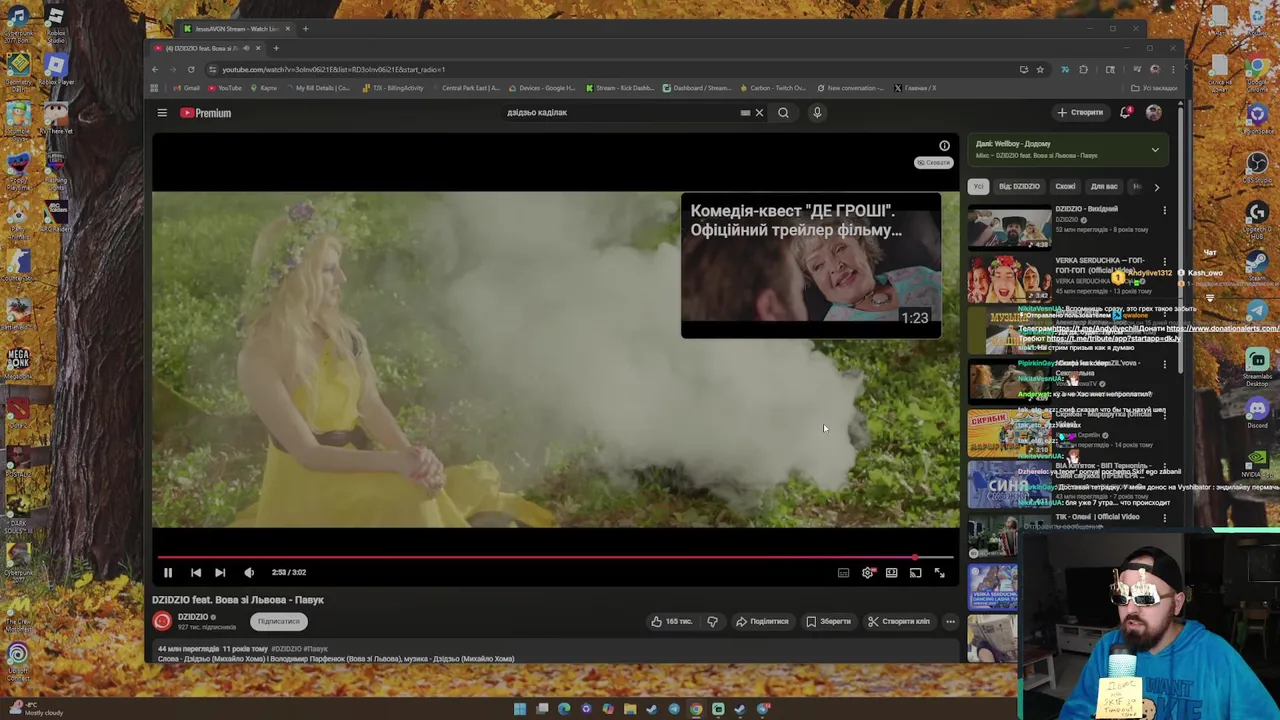Expand the Mix playlist panel chevron
This screenshot has width=1280, height=720.
[x=1155, y=150]
